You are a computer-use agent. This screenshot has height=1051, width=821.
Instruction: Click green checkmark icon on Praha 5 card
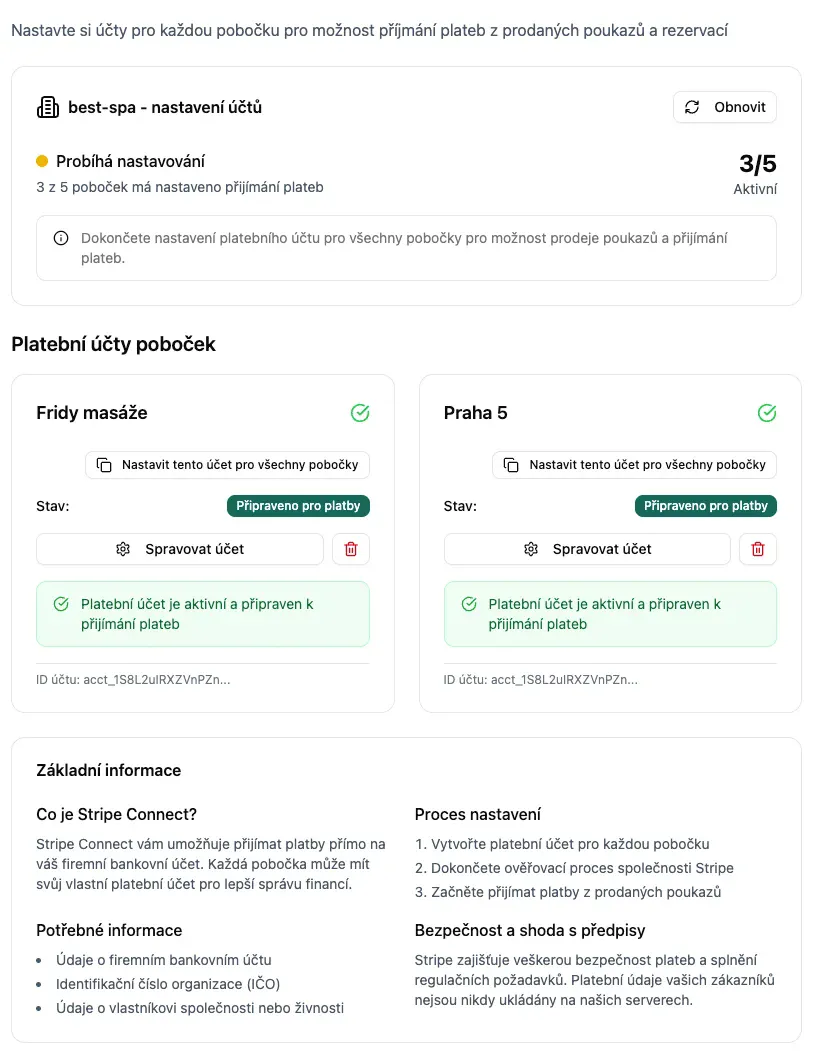767,413
